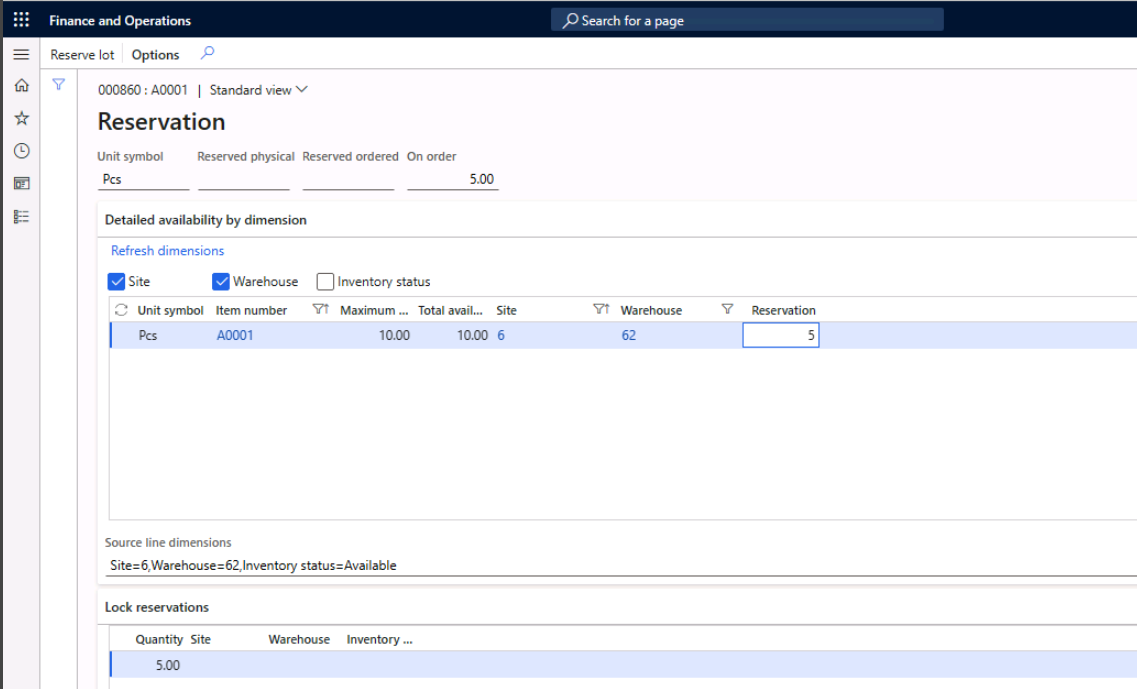This screenshot has width=1137, height=689.
Task: Open the navigation pane hamburger menu
Action: tap(20, 54)
